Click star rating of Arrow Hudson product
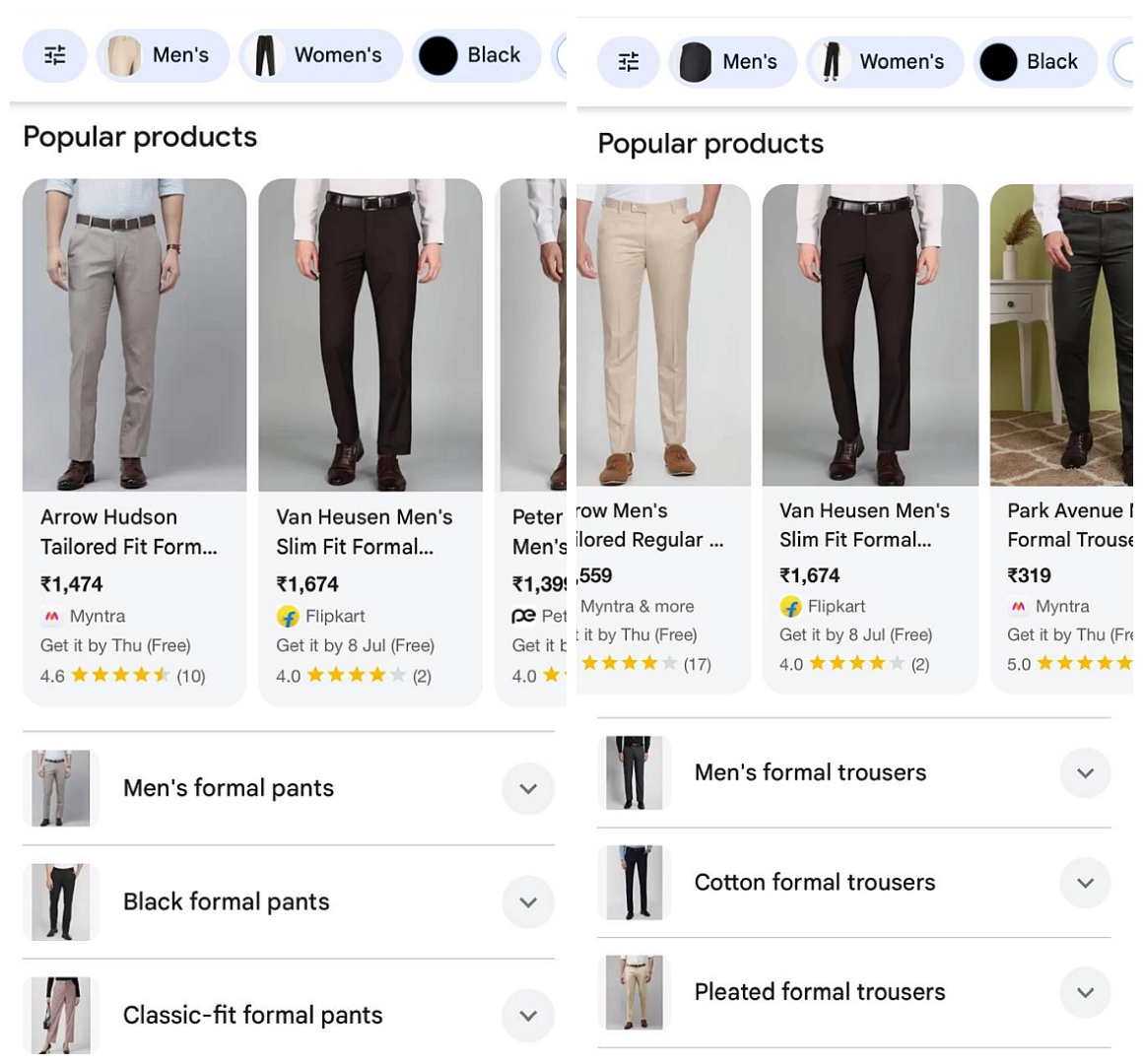Image resolution: width=1143 pixels, height=1064 pixels. tap(121, 676)
